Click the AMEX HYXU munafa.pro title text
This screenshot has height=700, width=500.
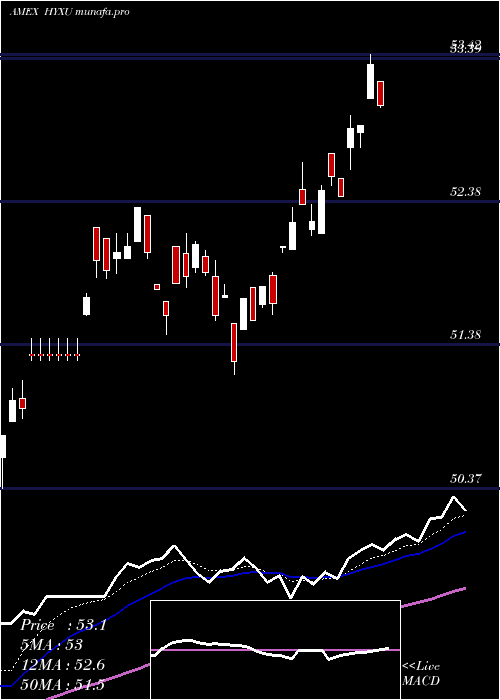[x=70, y=12]
